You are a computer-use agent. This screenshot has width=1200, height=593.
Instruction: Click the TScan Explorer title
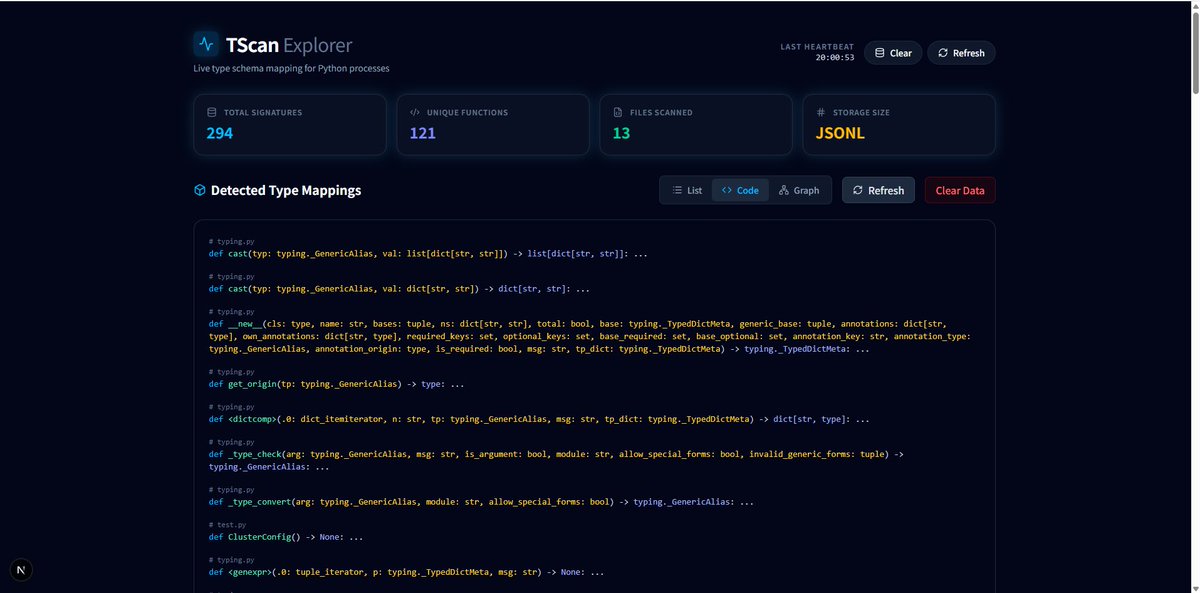(x=289, y=44)
